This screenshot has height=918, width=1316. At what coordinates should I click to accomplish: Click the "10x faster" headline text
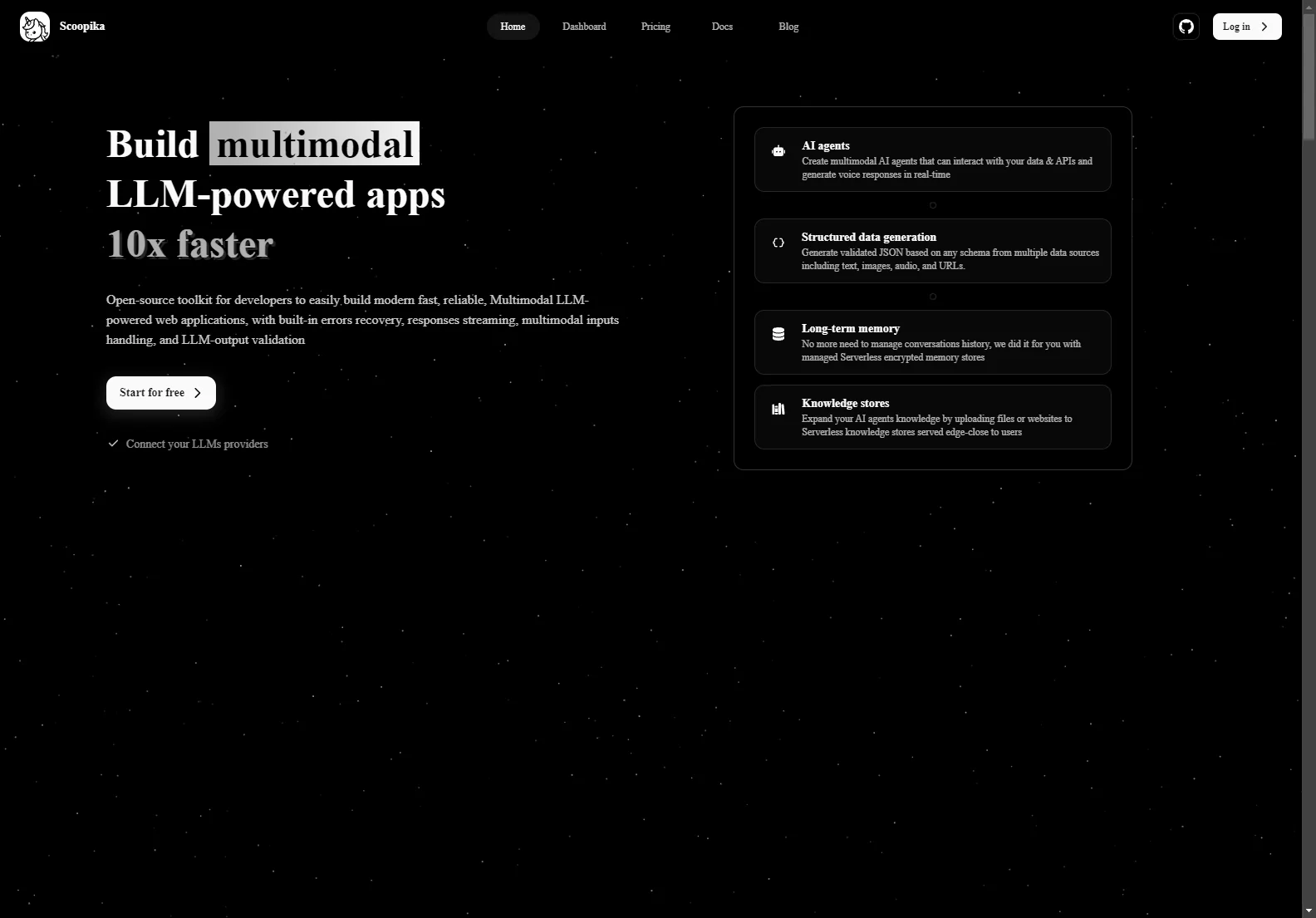(x=190, y=244)
